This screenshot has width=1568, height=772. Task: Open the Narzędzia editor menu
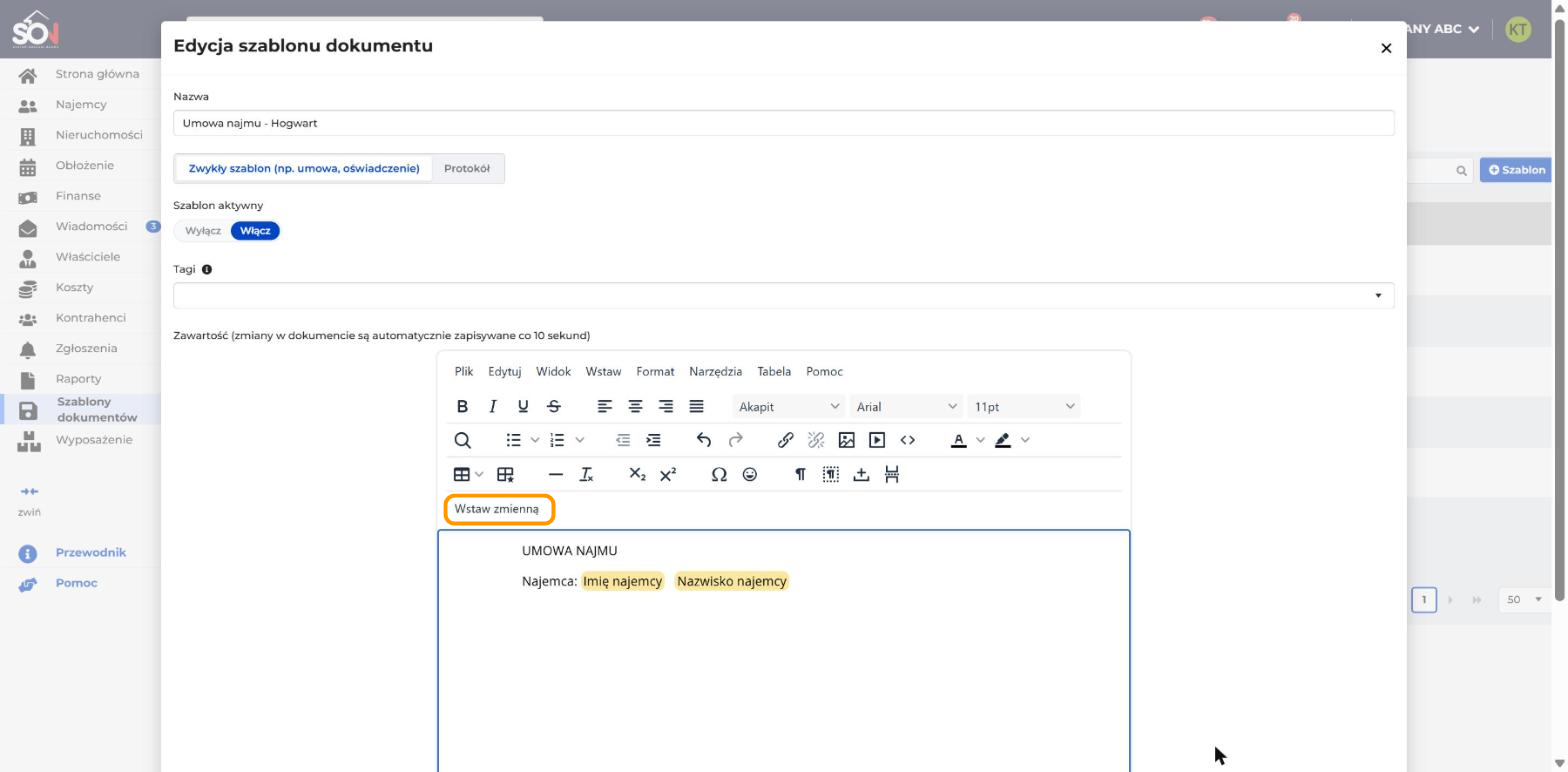[x=715, y=371]
